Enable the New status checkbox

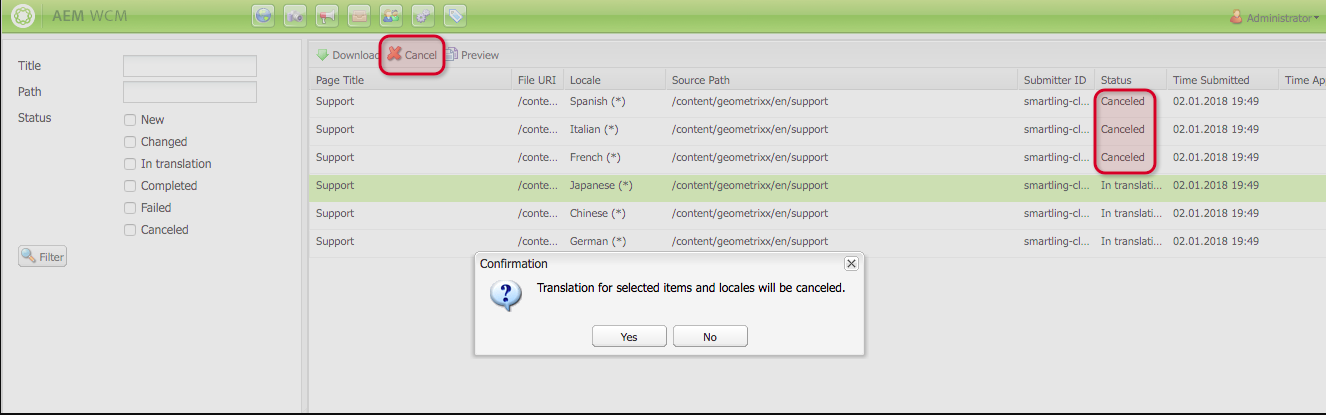(130, 120)
